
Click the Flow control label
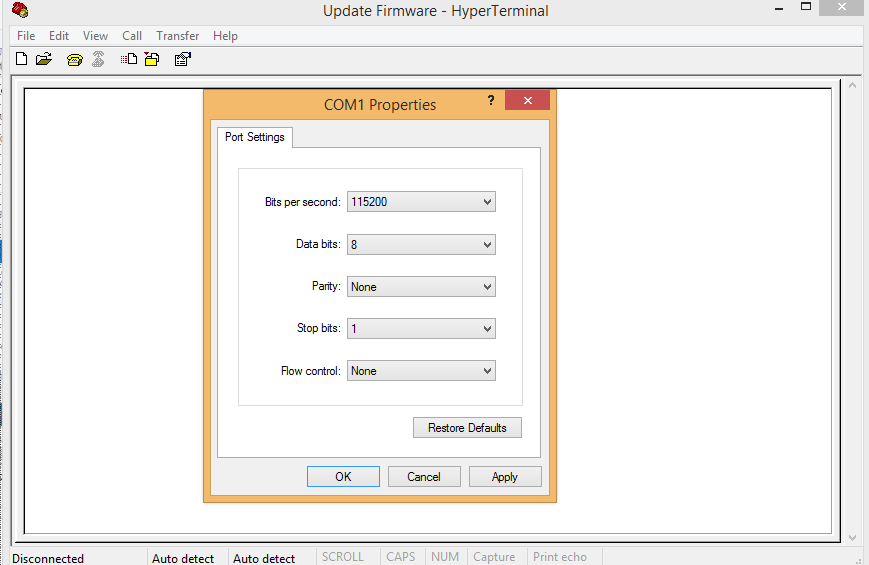[x=311, y=371]
